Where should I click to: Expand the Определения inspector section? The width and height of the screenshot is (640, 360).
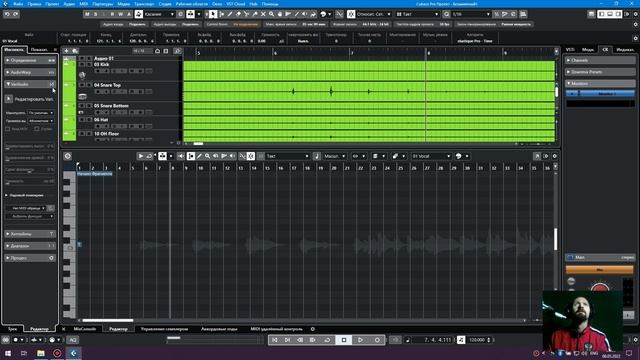(x=29, y=60)
